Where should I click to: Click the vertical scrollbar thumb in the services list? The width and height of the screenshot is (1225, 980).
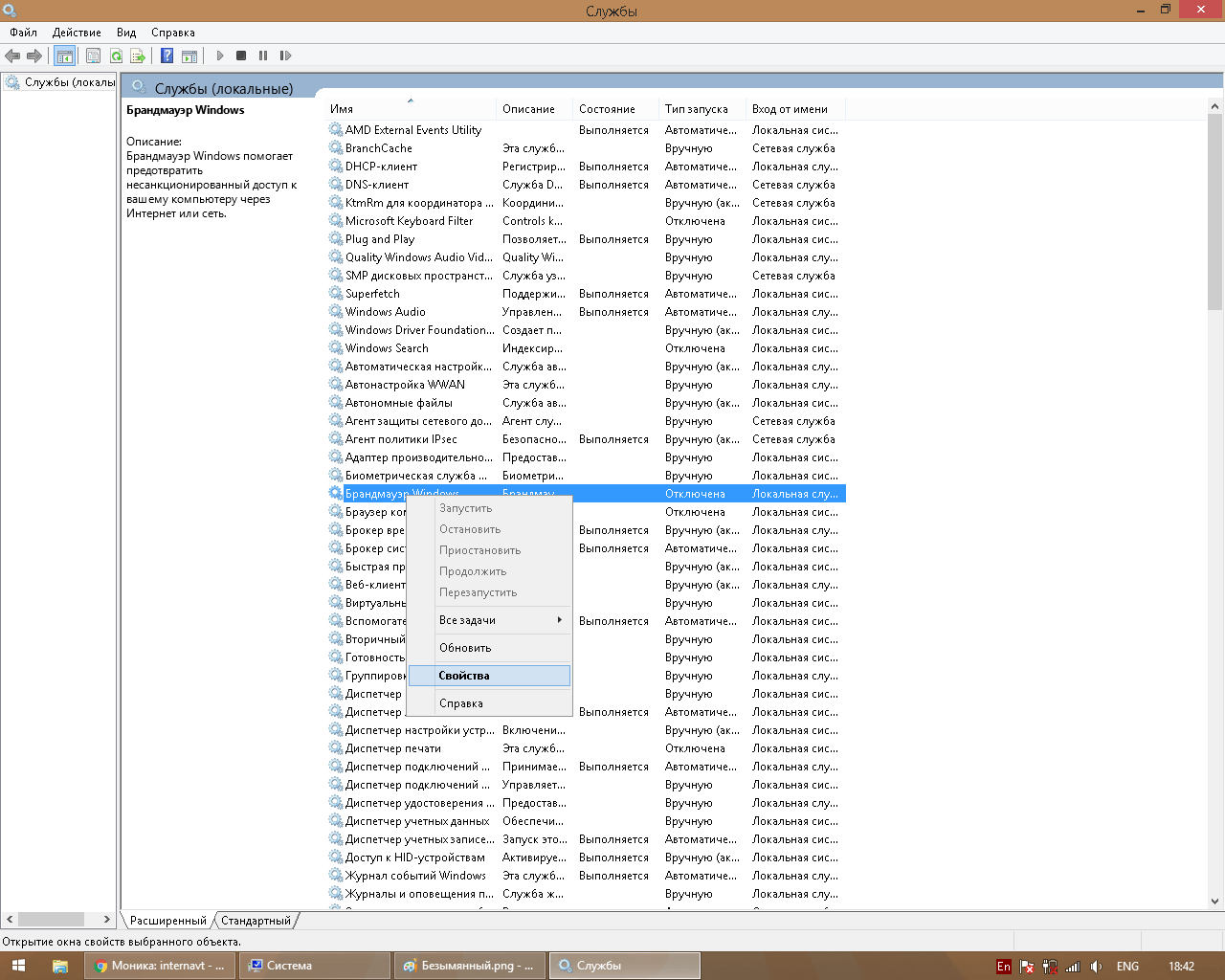[1215, 212]
